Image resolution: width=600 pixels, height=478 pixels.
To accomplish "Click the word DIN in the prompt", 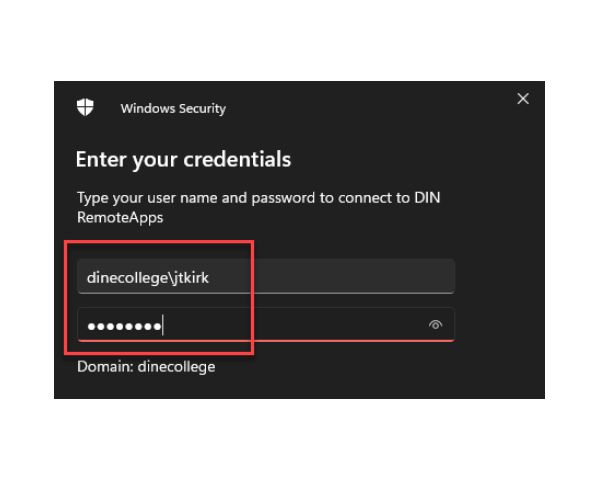I will 427,198.
